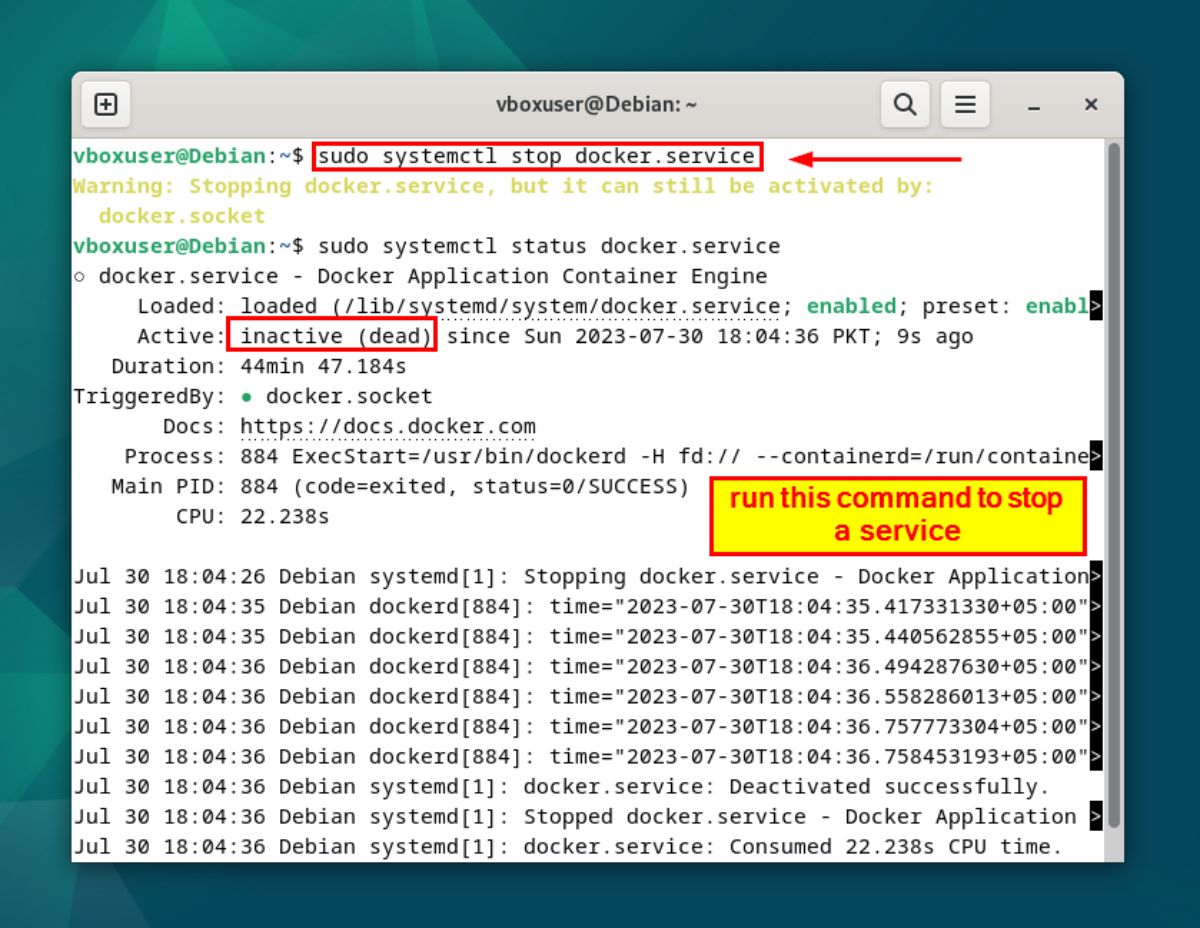Open the hamburger menu

pyautogui.click(x=965, y=104)
